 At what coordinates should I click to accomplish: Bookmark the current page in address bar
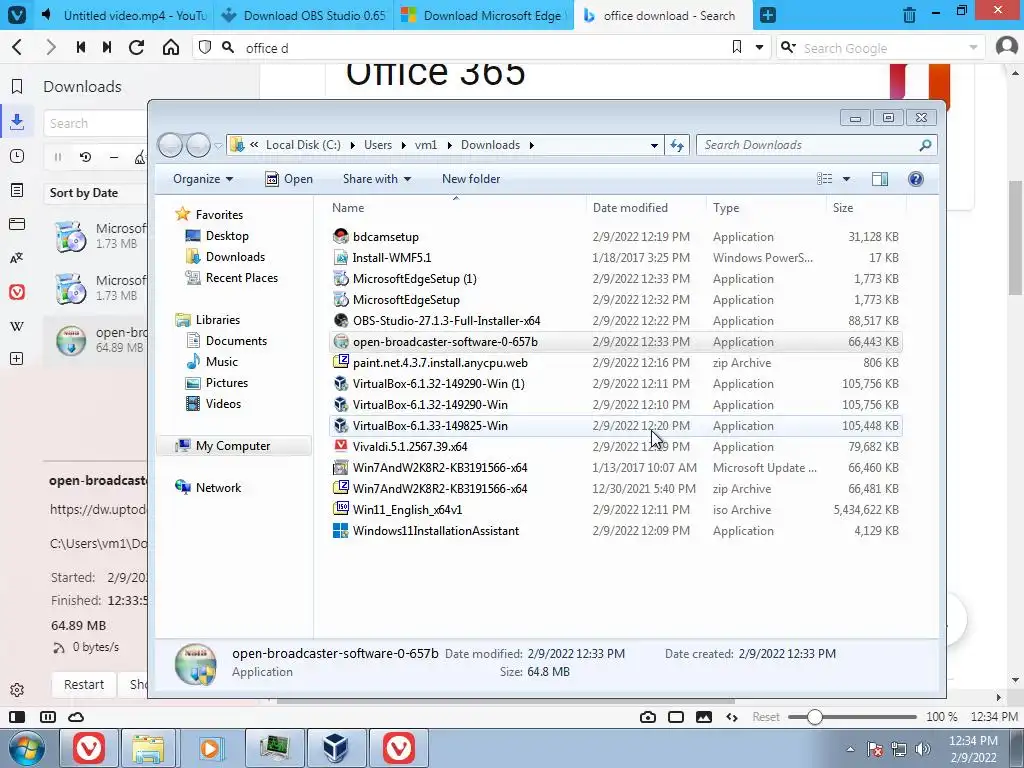coord(737,47)
